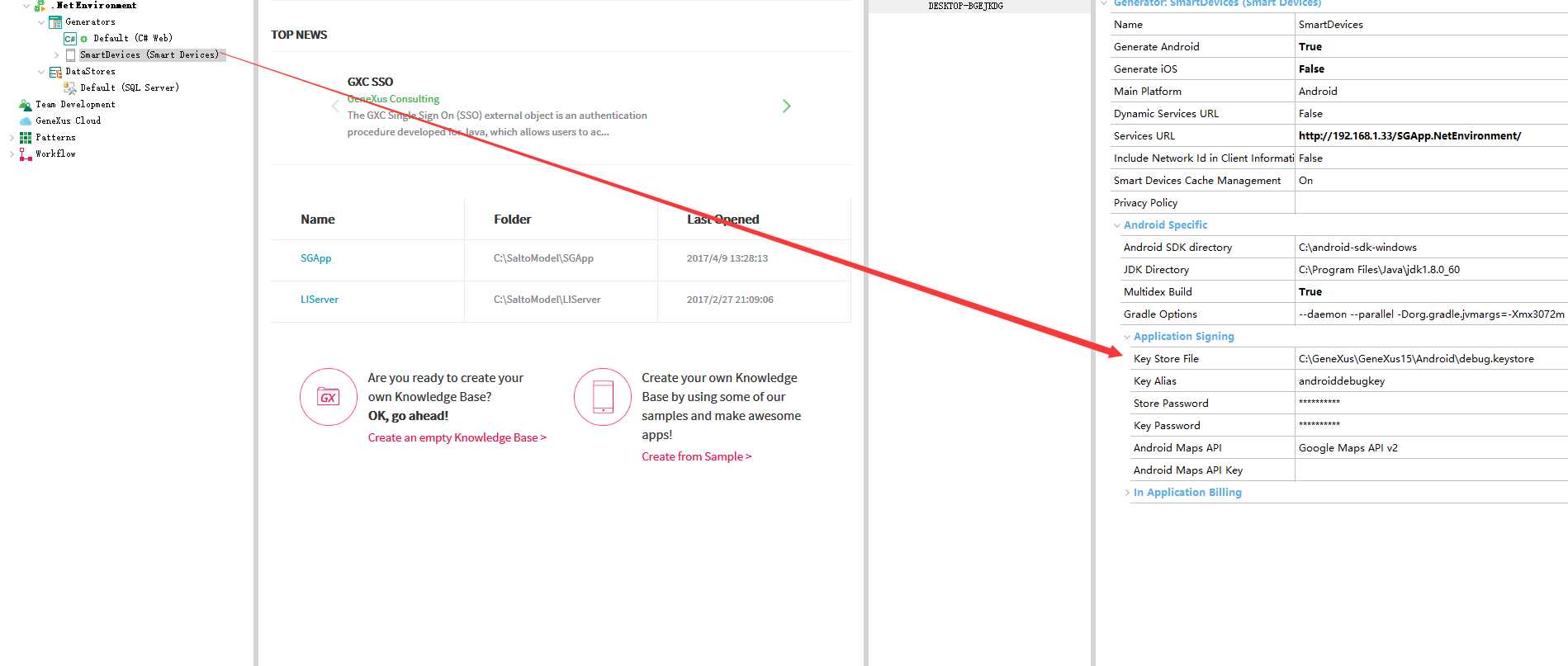Screen dimensions: 1568x666
Task: Go to next news item arrow
Action: [786, 106]
